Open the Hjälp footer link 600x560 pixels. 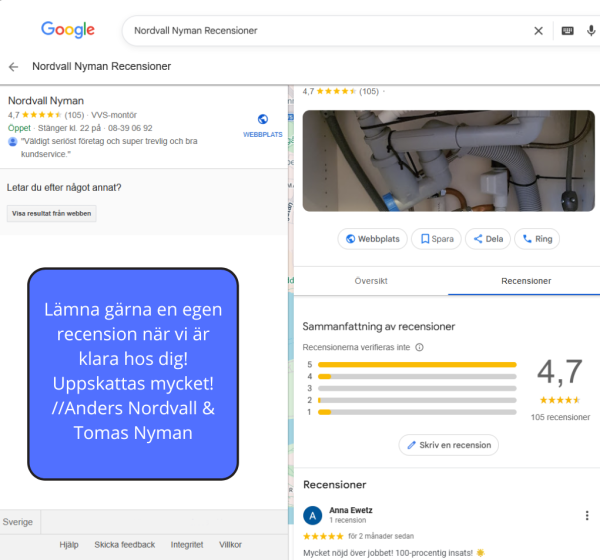[x=69, y=545]
